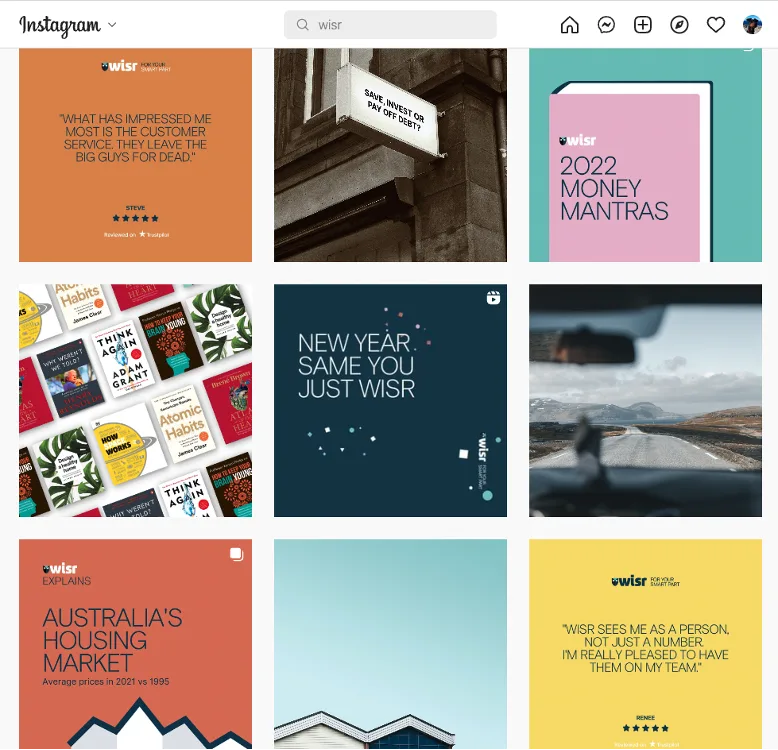The image size is (778, 750).
Task: Open the book covers collage post
Action: pyautogui.click(x=135, y=400)
